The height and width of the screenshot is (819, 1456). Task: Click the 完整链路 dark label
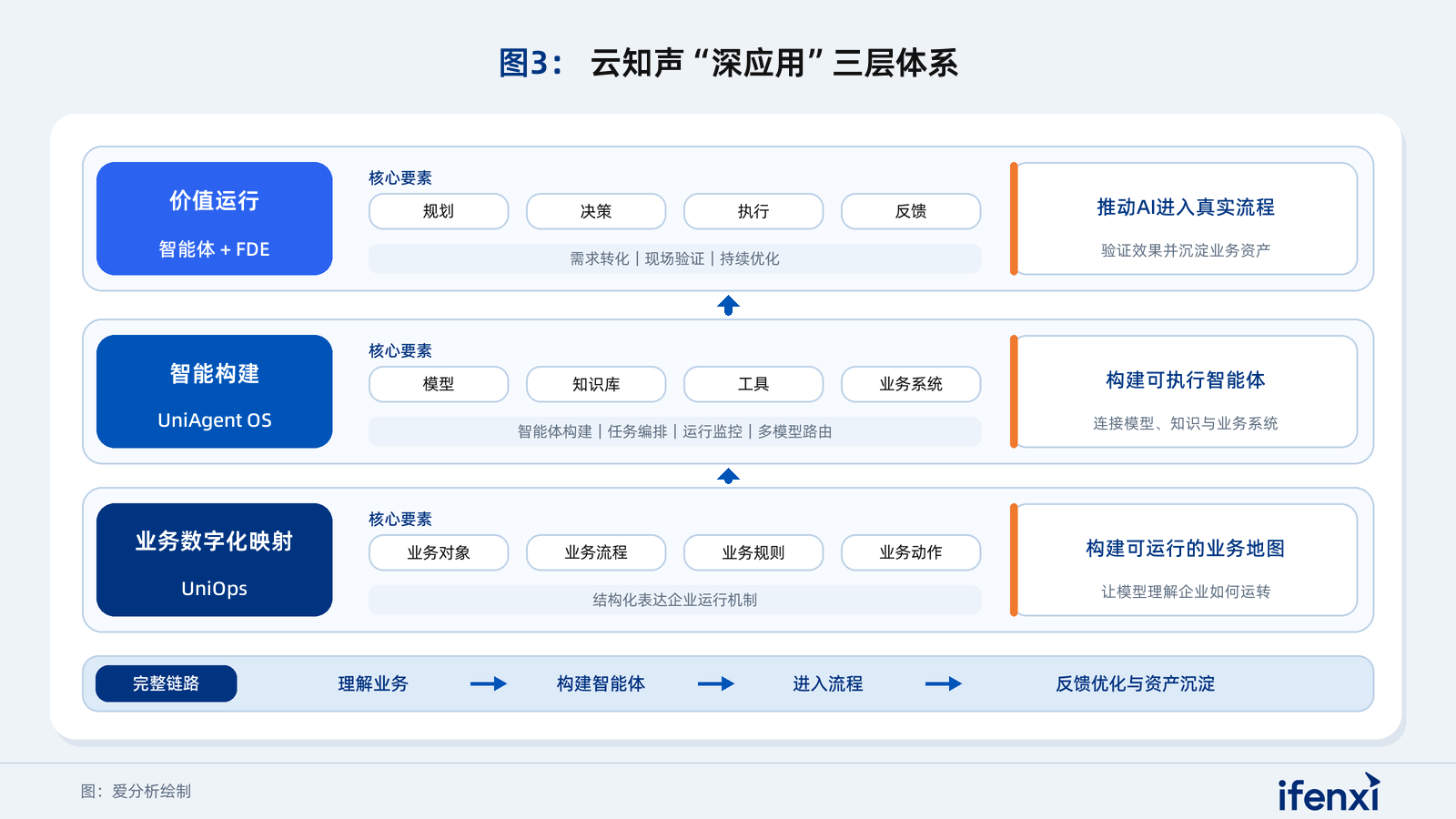coord(167,683)
